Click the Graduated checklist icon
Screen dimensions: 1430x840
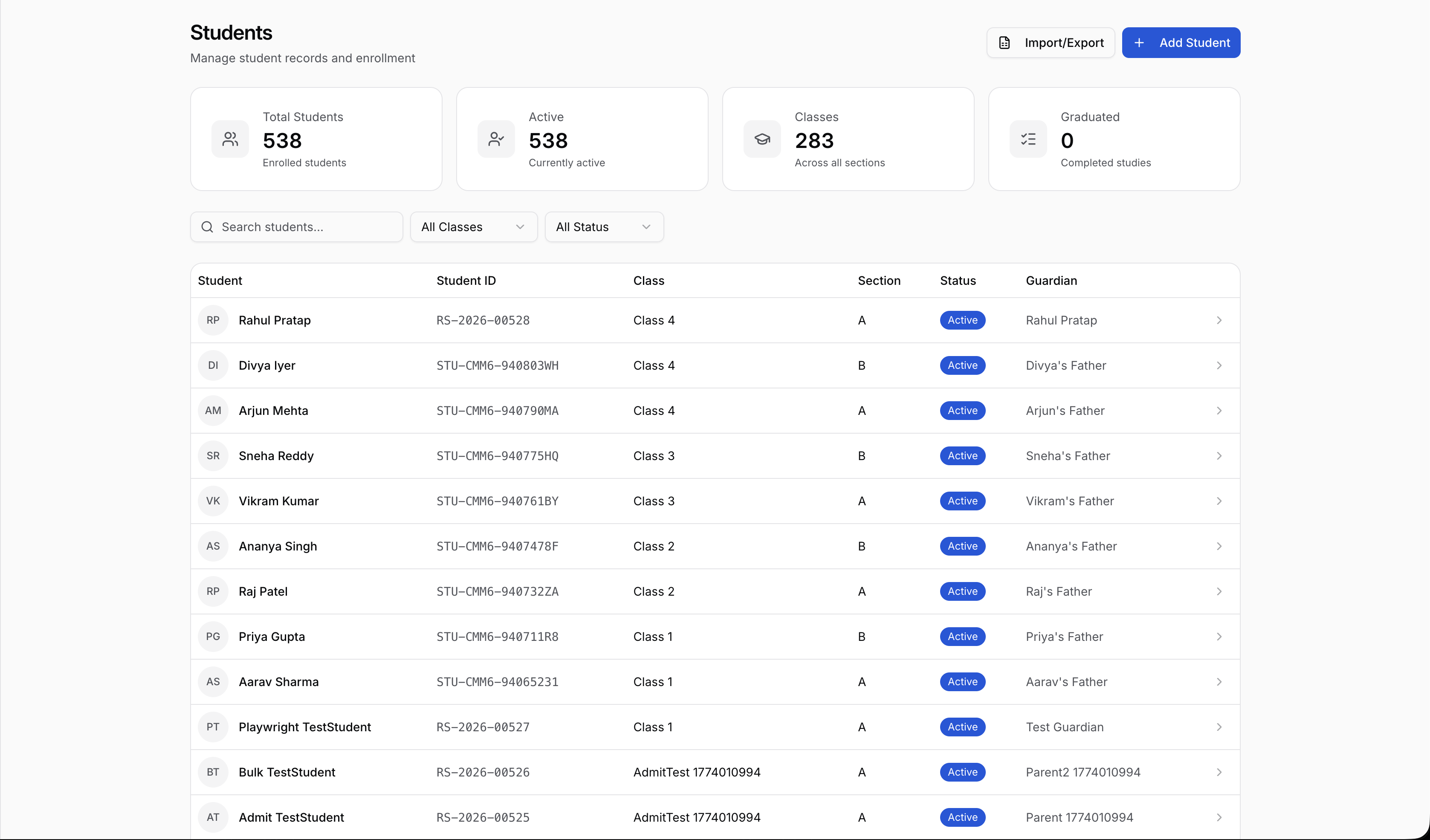point(1028,139)
